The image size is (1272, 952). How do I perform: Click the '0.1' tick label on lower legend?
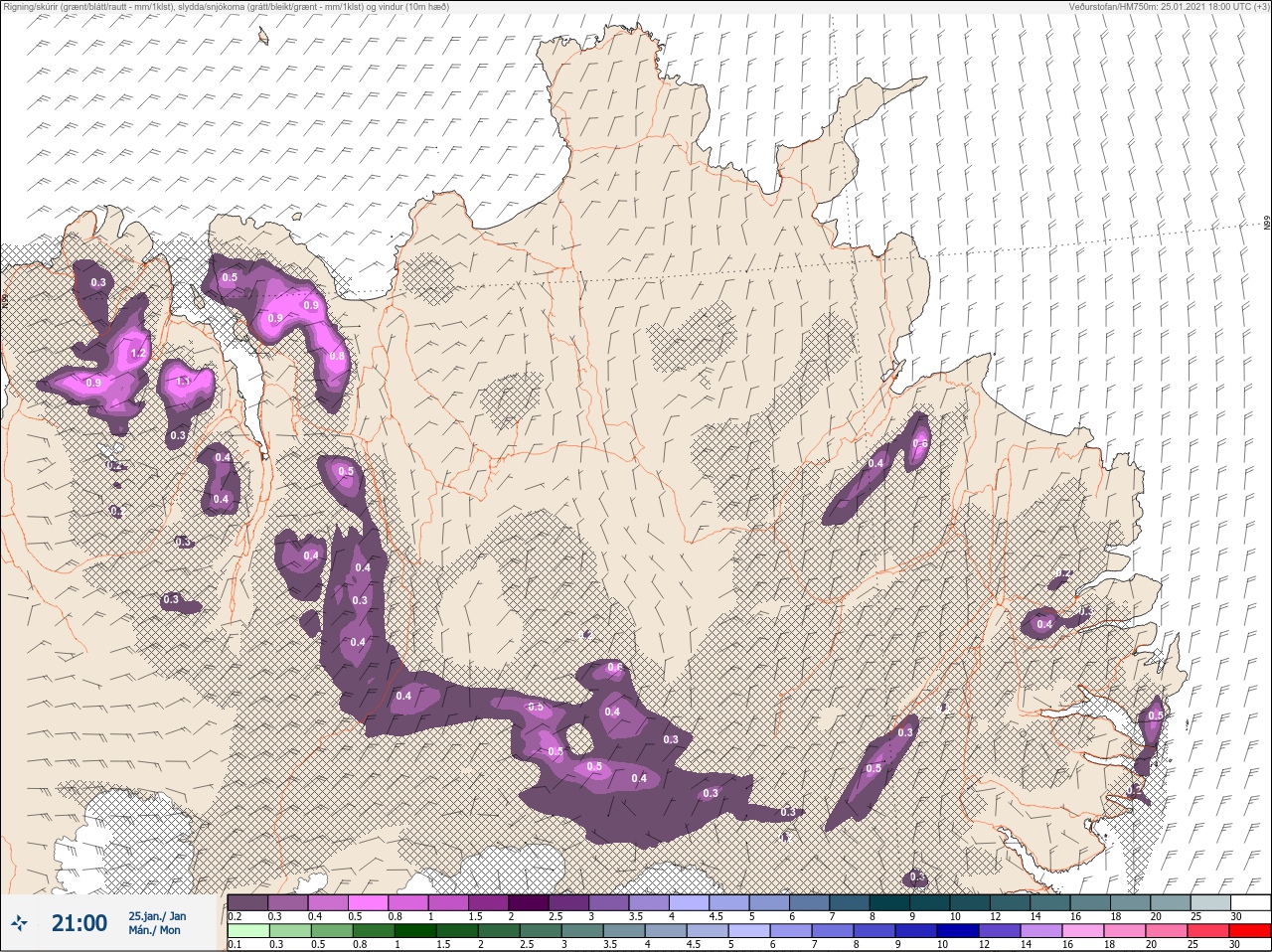click(235, 944)
